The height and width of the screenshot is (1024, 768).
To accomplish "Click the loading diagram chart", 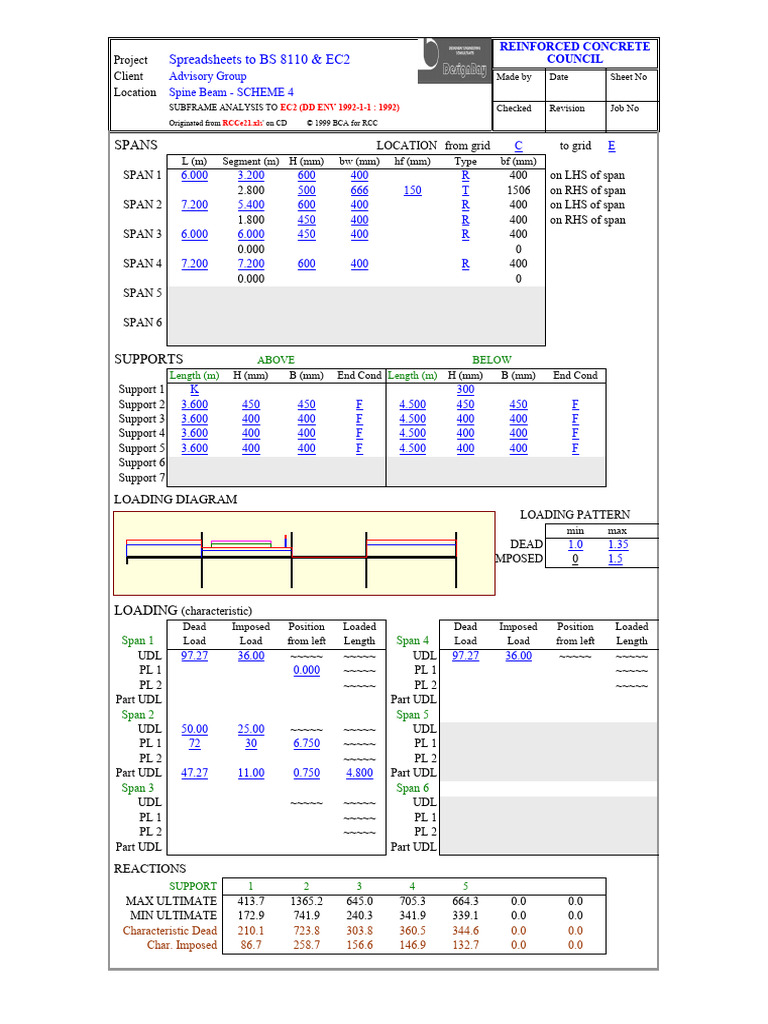I will [x=304, y=554].
